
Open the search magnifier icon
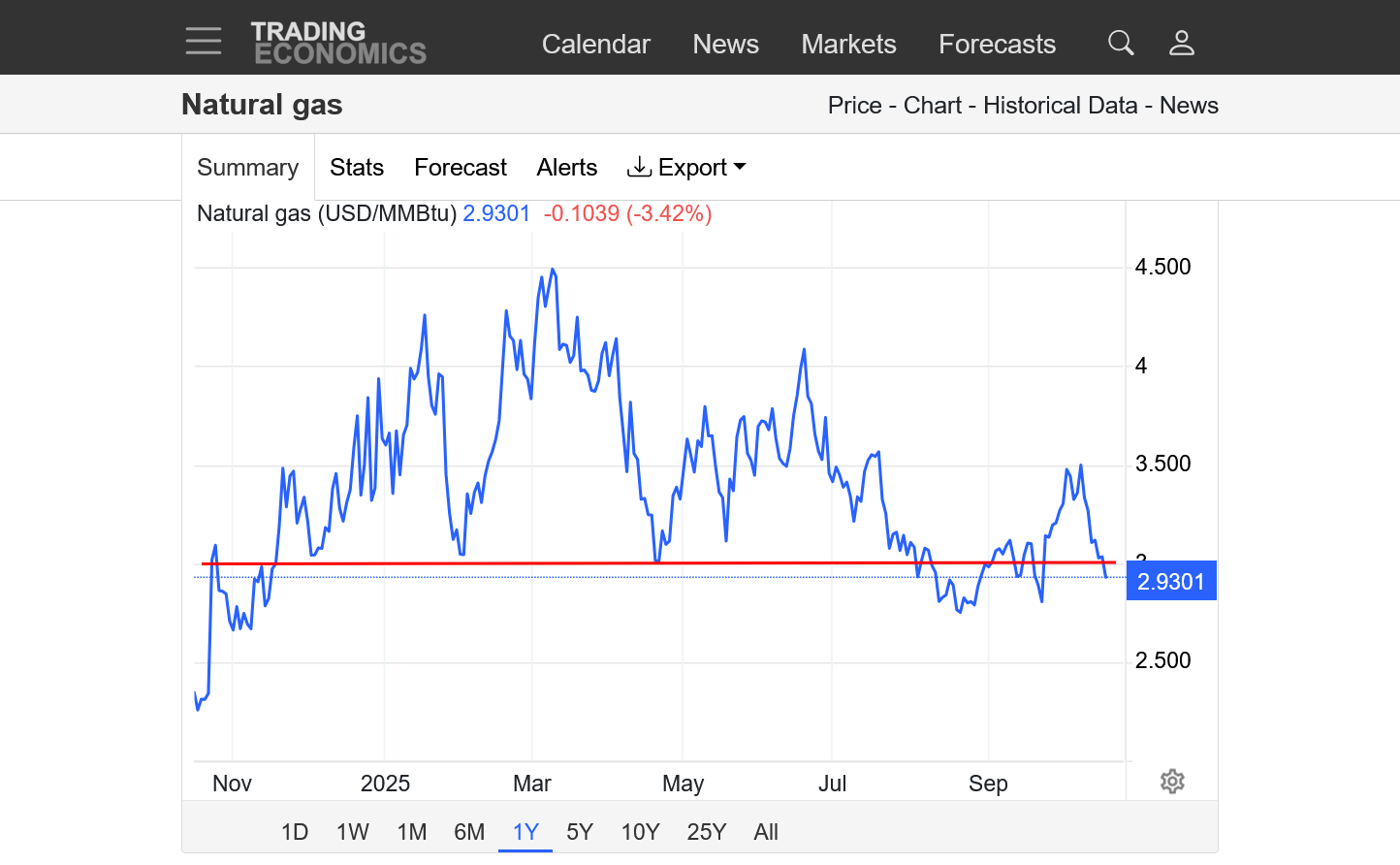pos(1121,43)
